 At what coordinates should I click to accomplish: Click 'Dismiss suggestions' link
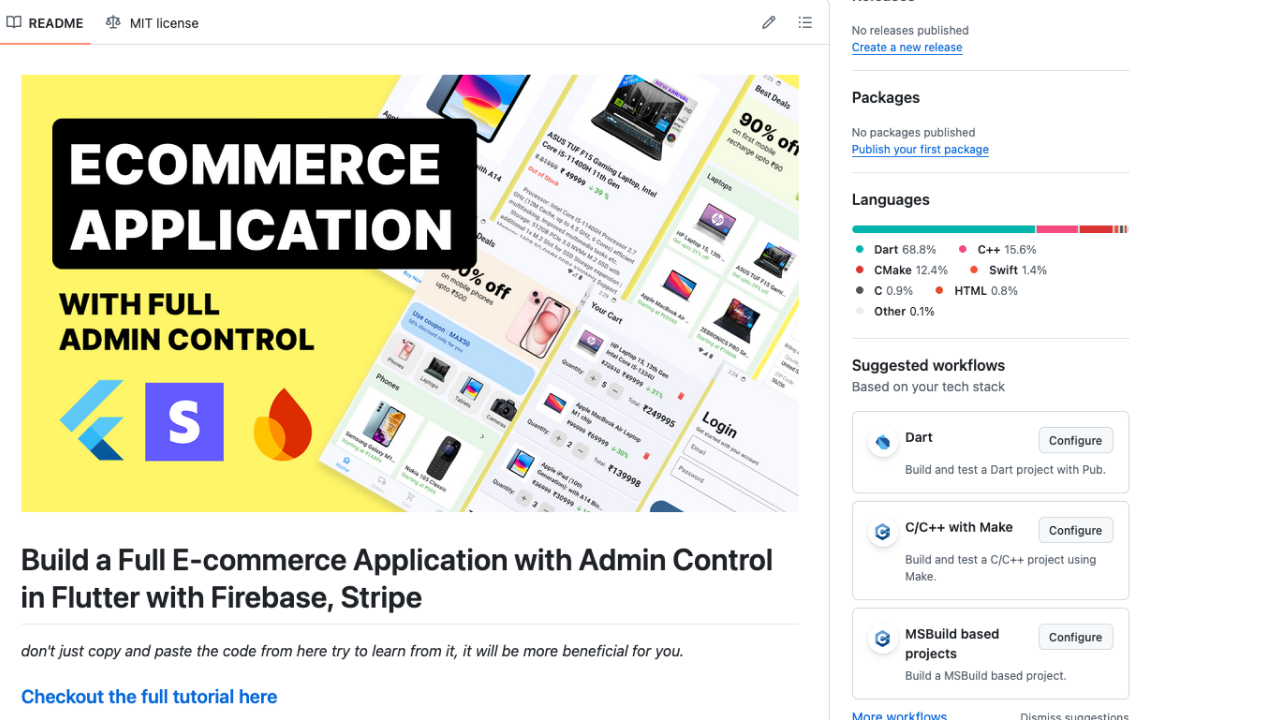pos(1074,716)
